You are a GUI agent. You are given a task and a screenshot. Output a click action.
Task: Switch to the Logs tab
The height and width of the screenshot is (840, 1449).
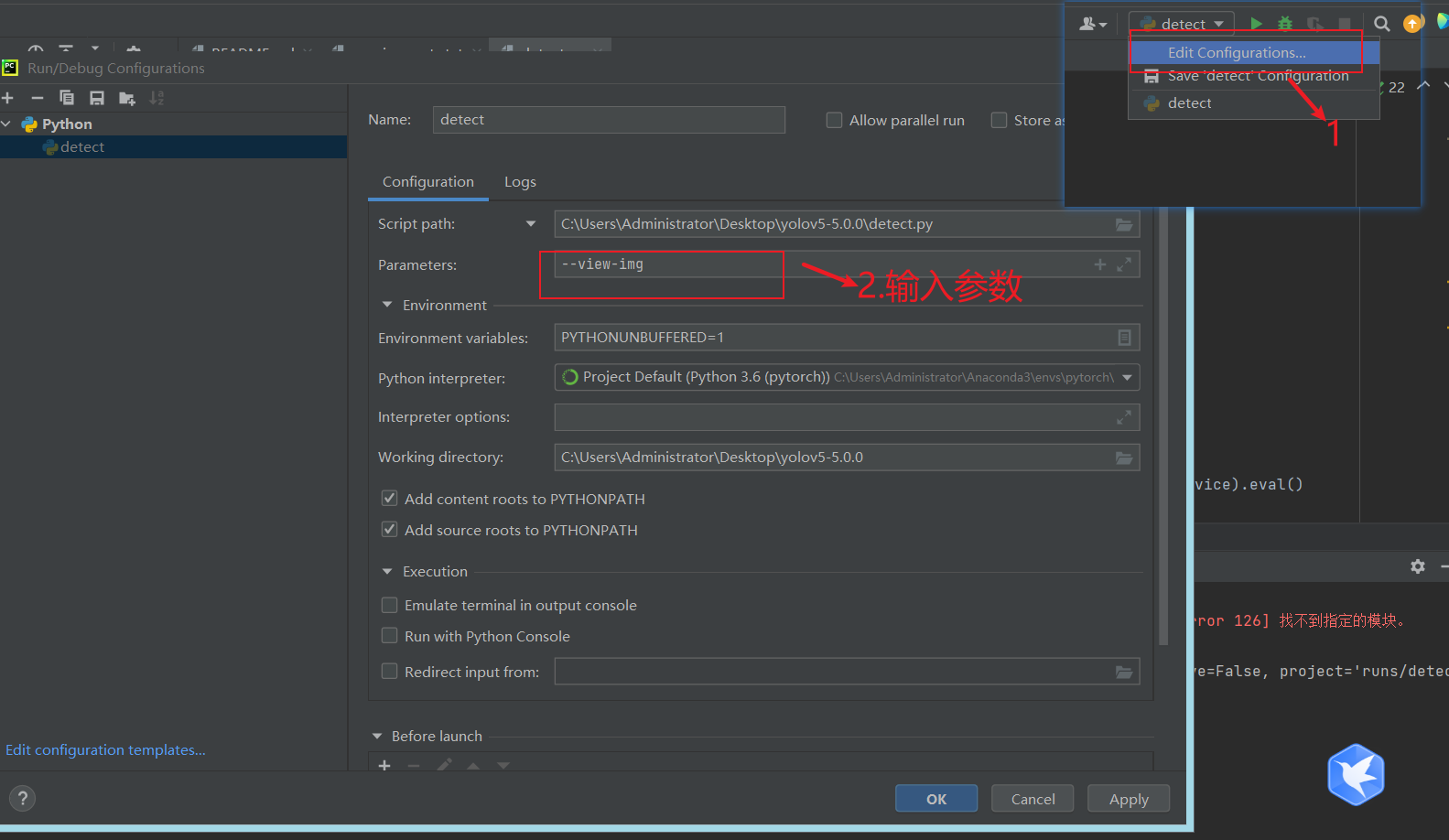(520, 182)
